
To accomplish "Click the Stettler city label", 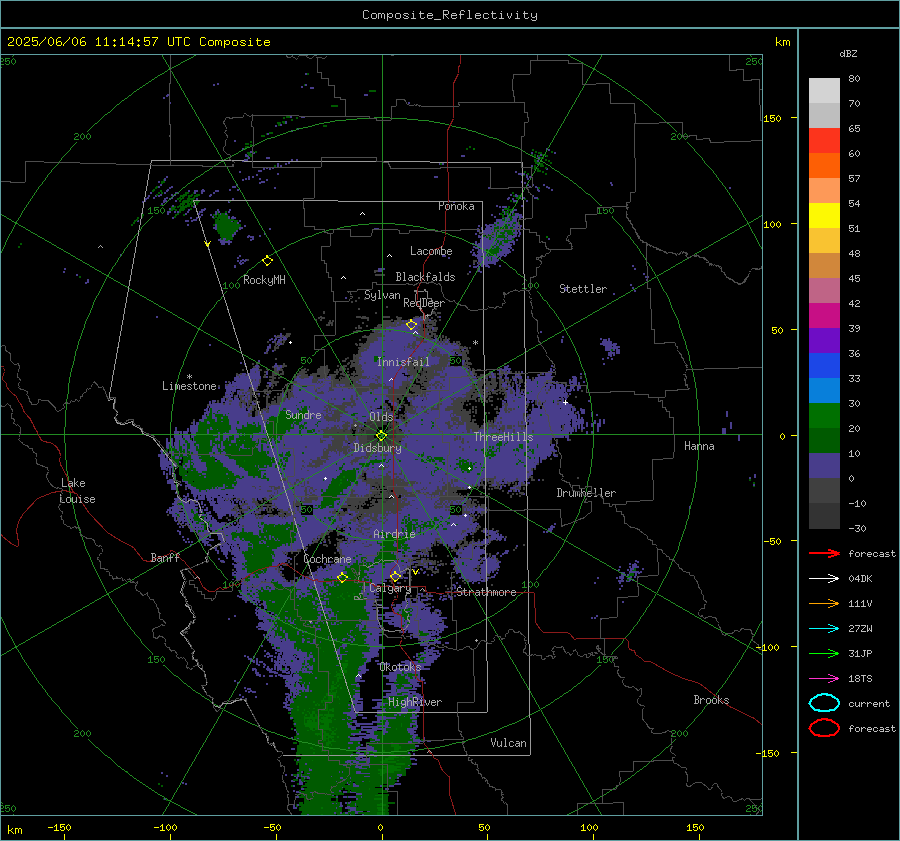I will 583,289.
